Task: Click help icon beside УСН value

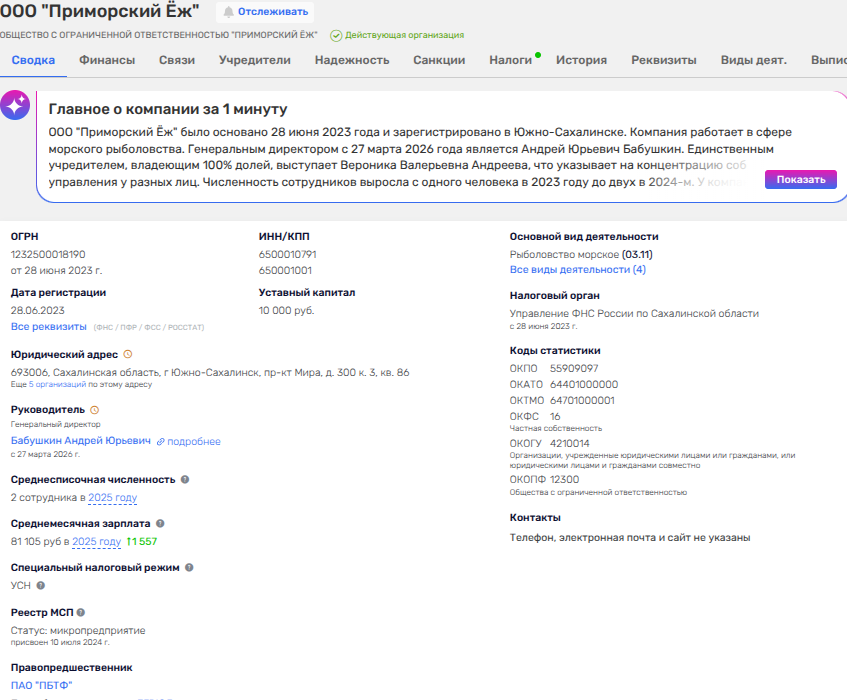Action: click(x=41, y=586)
